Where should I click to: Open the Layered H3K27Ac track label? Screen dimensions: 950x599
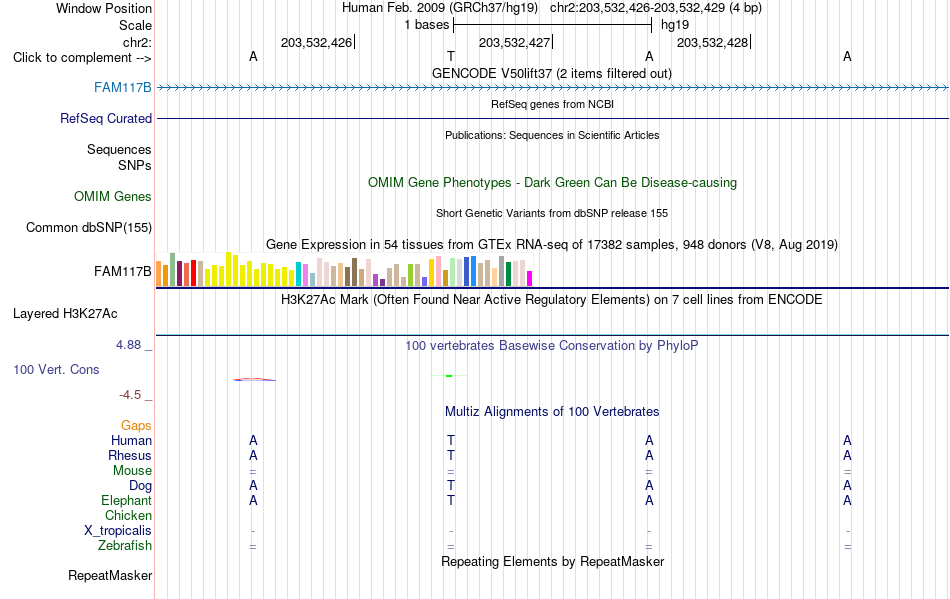(x=65, y=314)
